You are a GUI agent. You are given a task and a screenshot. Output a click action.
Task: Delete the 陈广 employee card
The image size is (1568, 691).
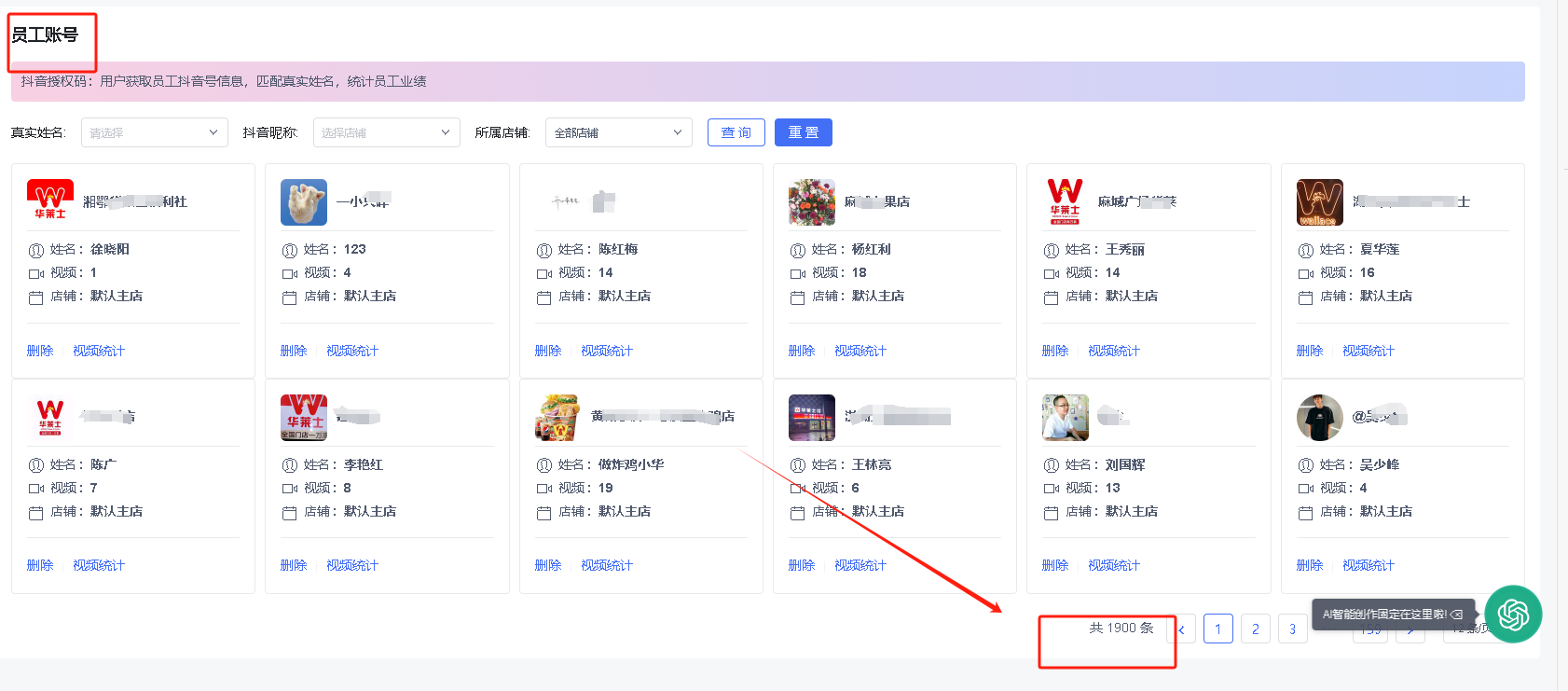(x=40, y=565)
